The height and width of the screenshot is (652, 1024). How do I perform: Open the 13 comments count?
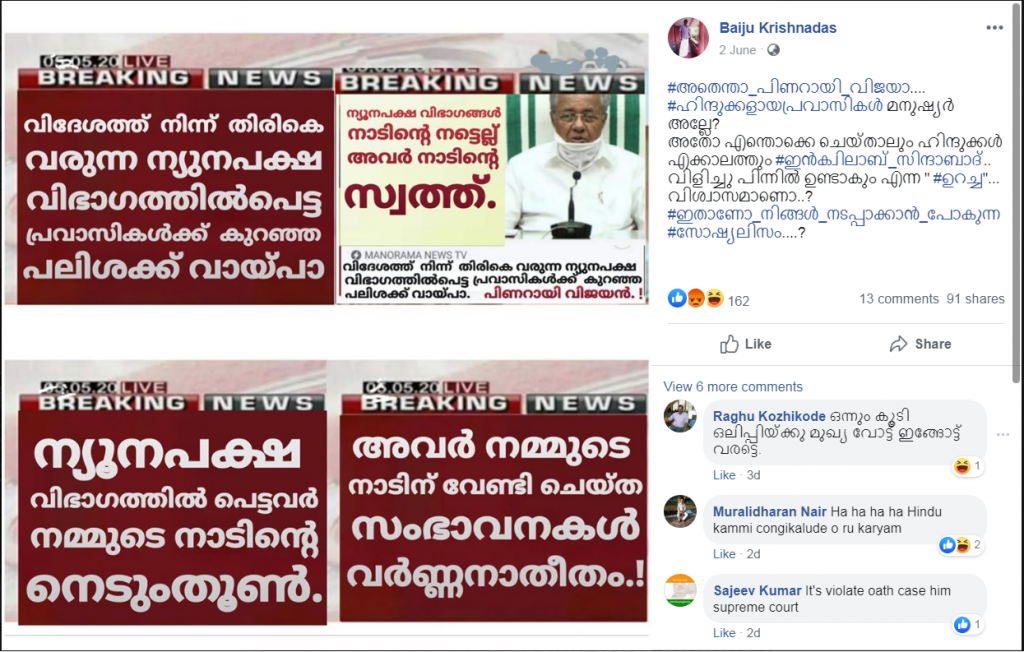tap(899, 299)
